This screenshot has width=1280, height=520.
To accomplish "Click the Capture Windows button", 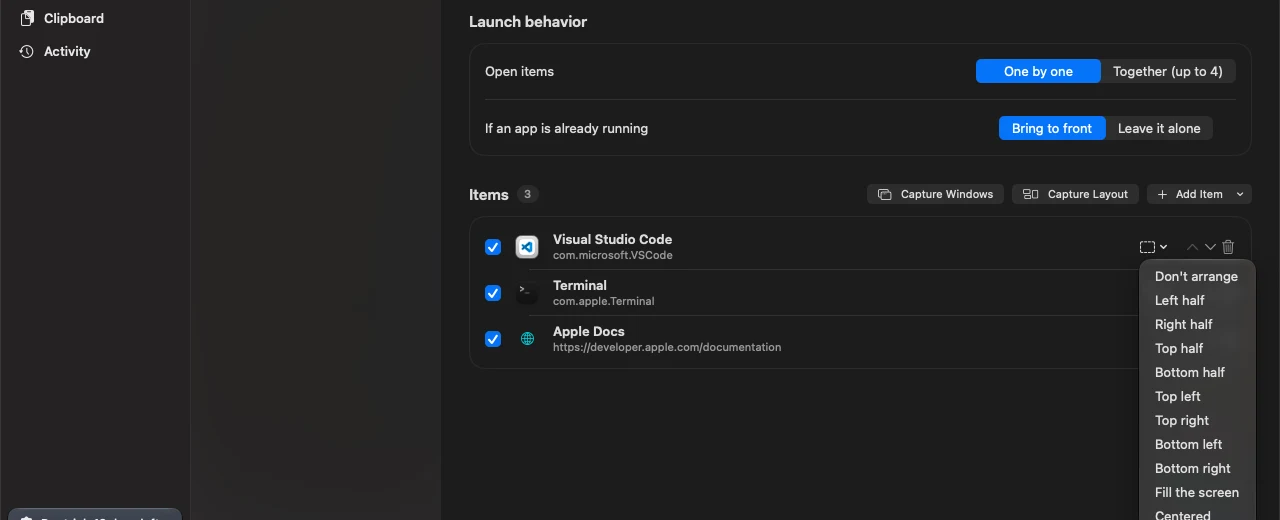I will (936, 194).
